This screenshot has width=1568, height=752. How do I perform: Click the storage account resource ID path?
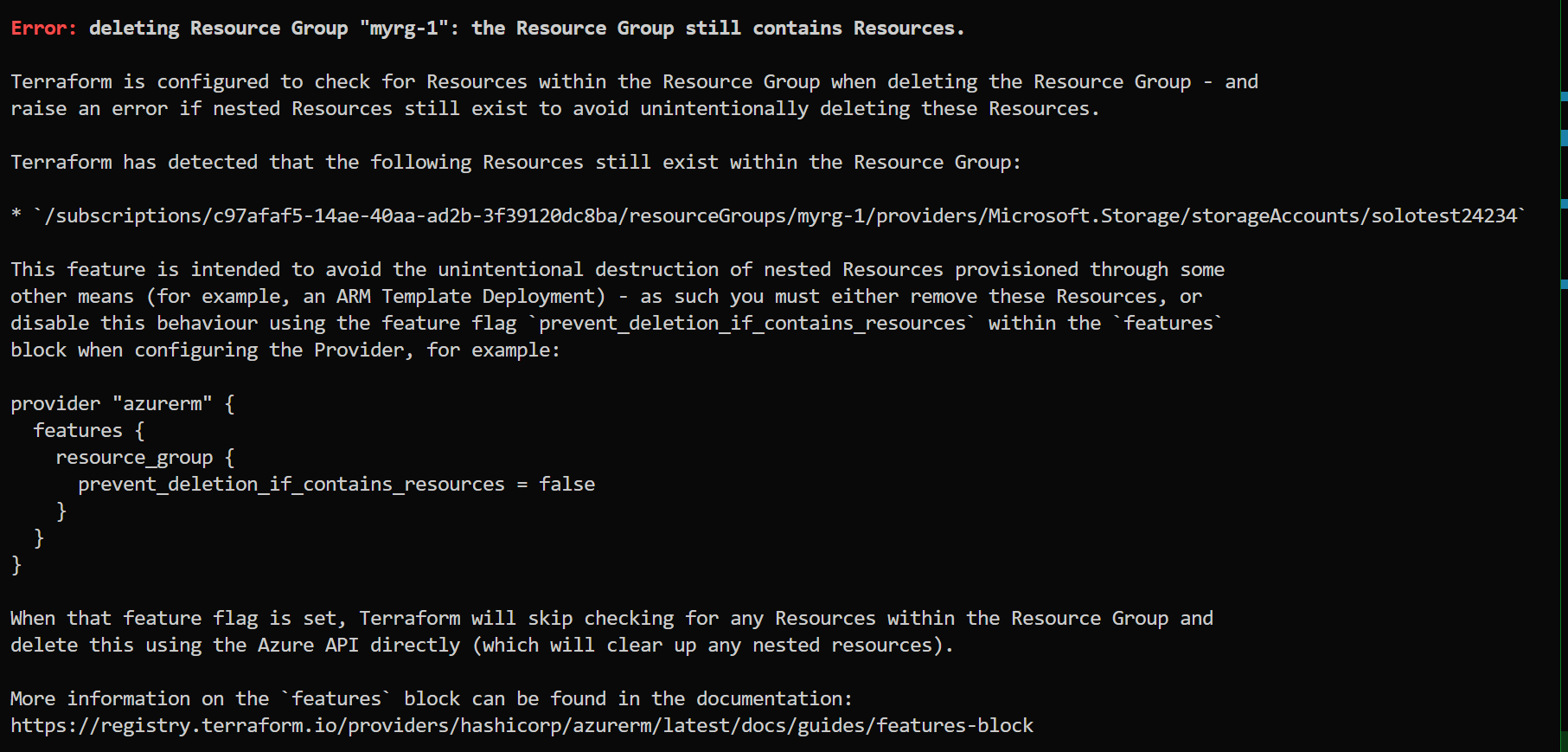point(780,215)
